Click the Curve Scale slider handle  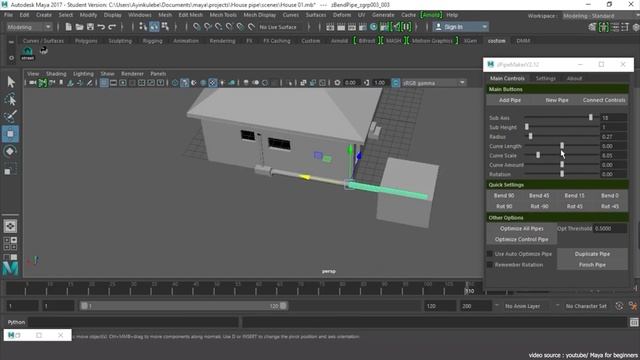(x=538, y=155)
